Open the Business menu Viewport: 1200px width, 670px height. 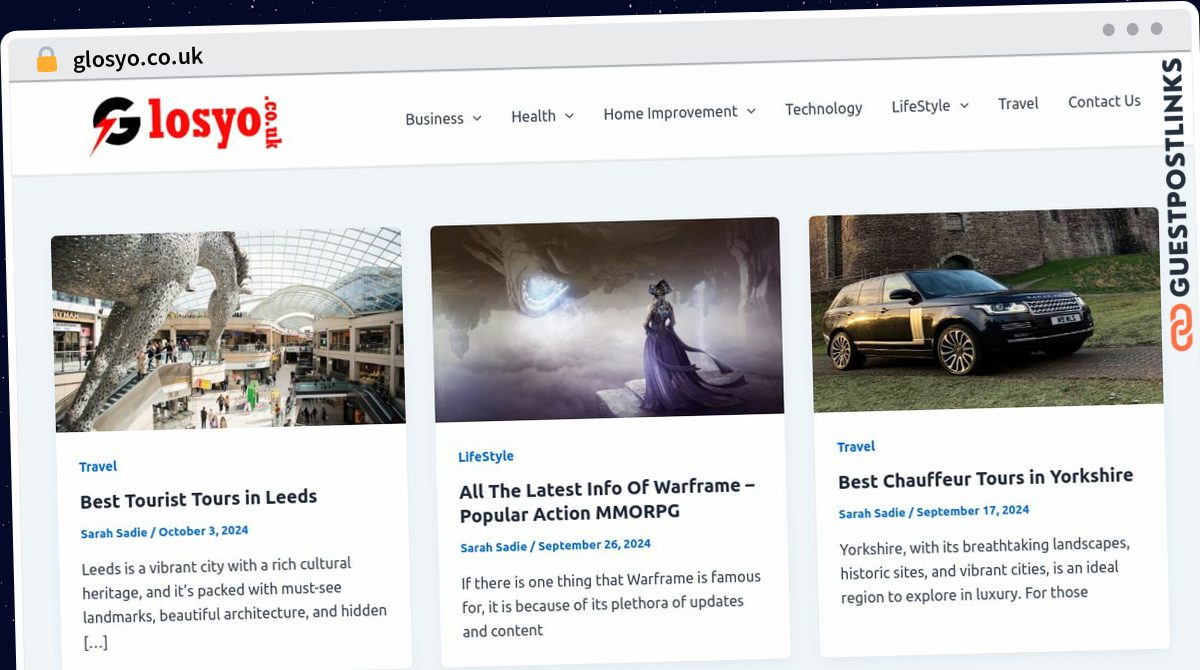click(x=434, y=118)
